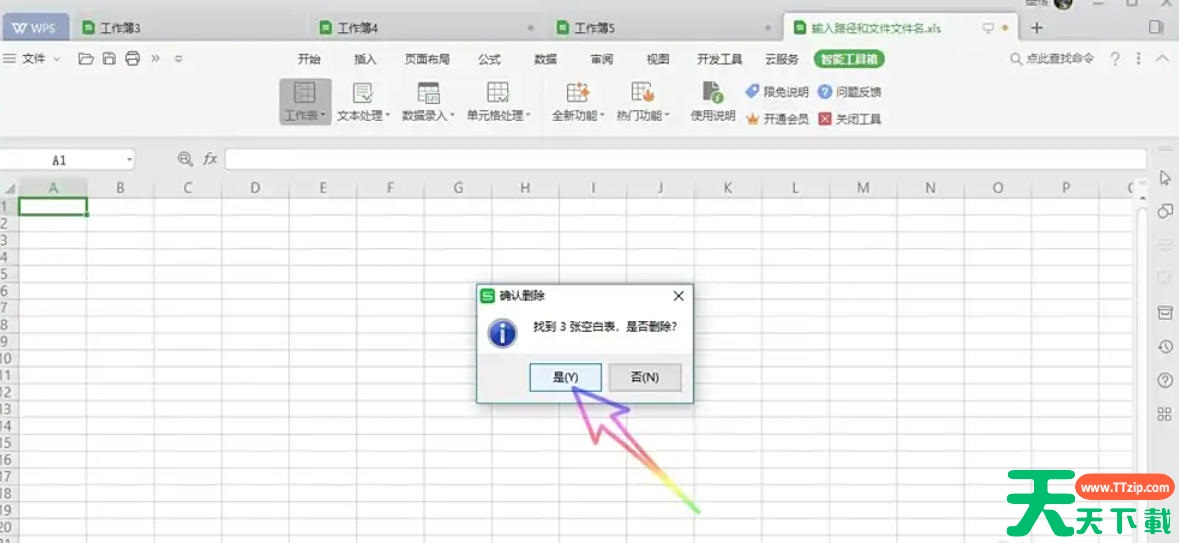Screen dimensions: 1179x543
Task: Click the WPS home tab
Action: pyautogui.click(x=35, y=28)
